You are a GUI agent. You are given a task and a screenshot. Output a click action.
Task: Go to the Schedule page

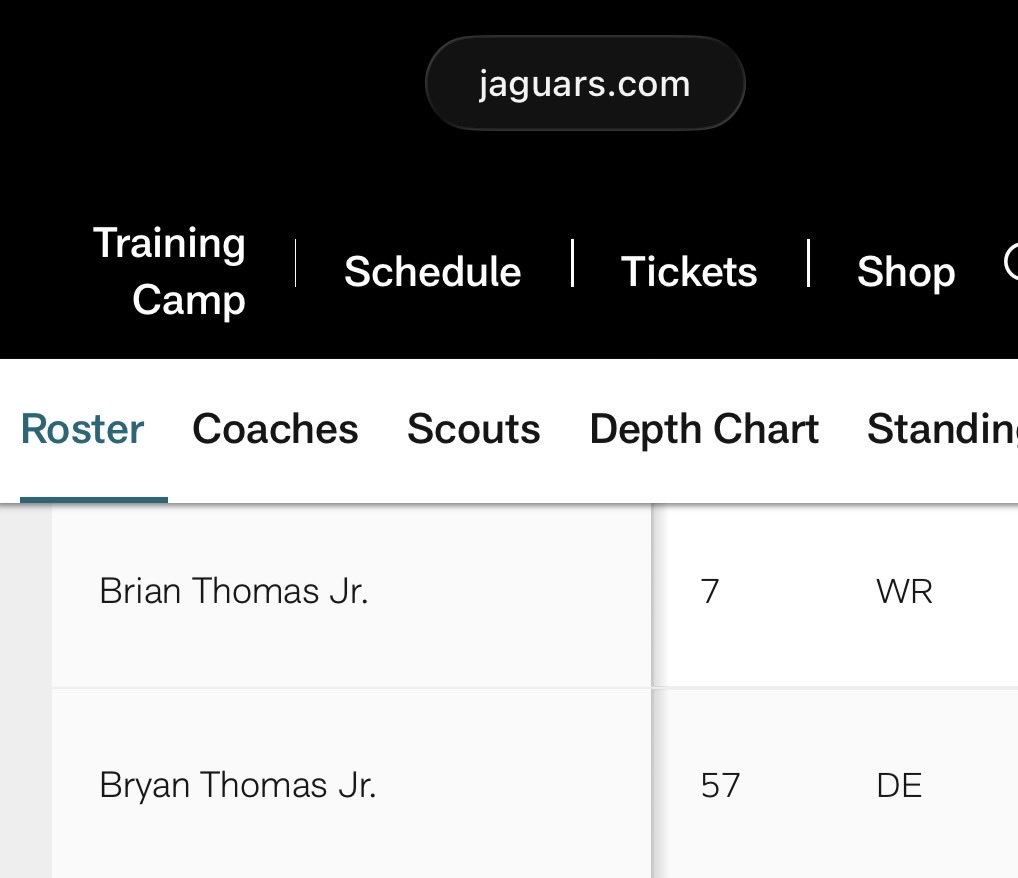point(432,271)
